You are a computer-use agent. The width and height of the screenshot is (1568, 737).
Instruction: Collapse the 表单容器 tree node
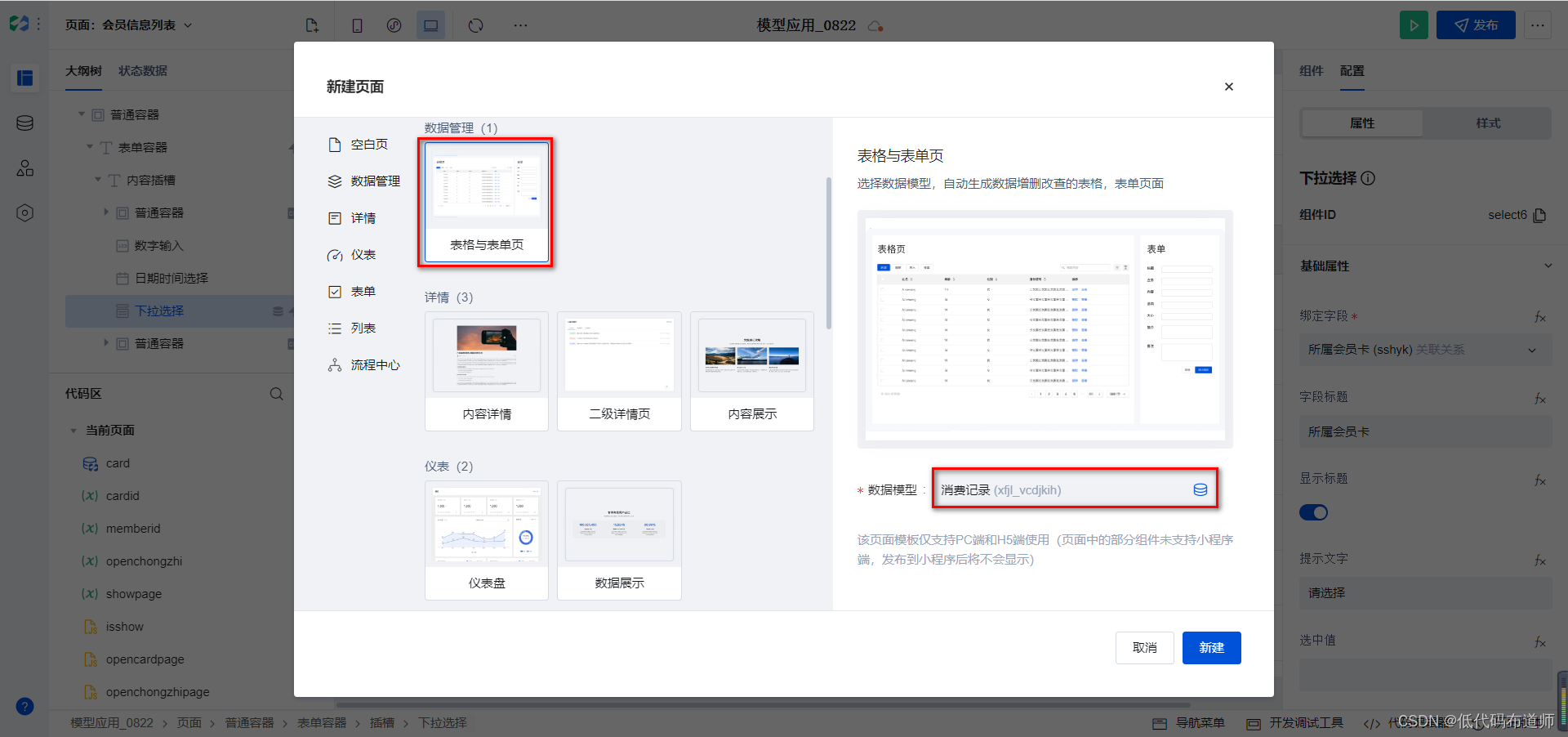pos(90,147)
